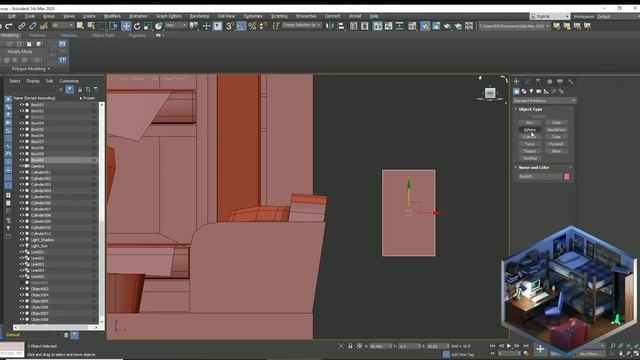Click the object name input field
Viewport: 640px width, 360px height.
(x=540, y=177)
